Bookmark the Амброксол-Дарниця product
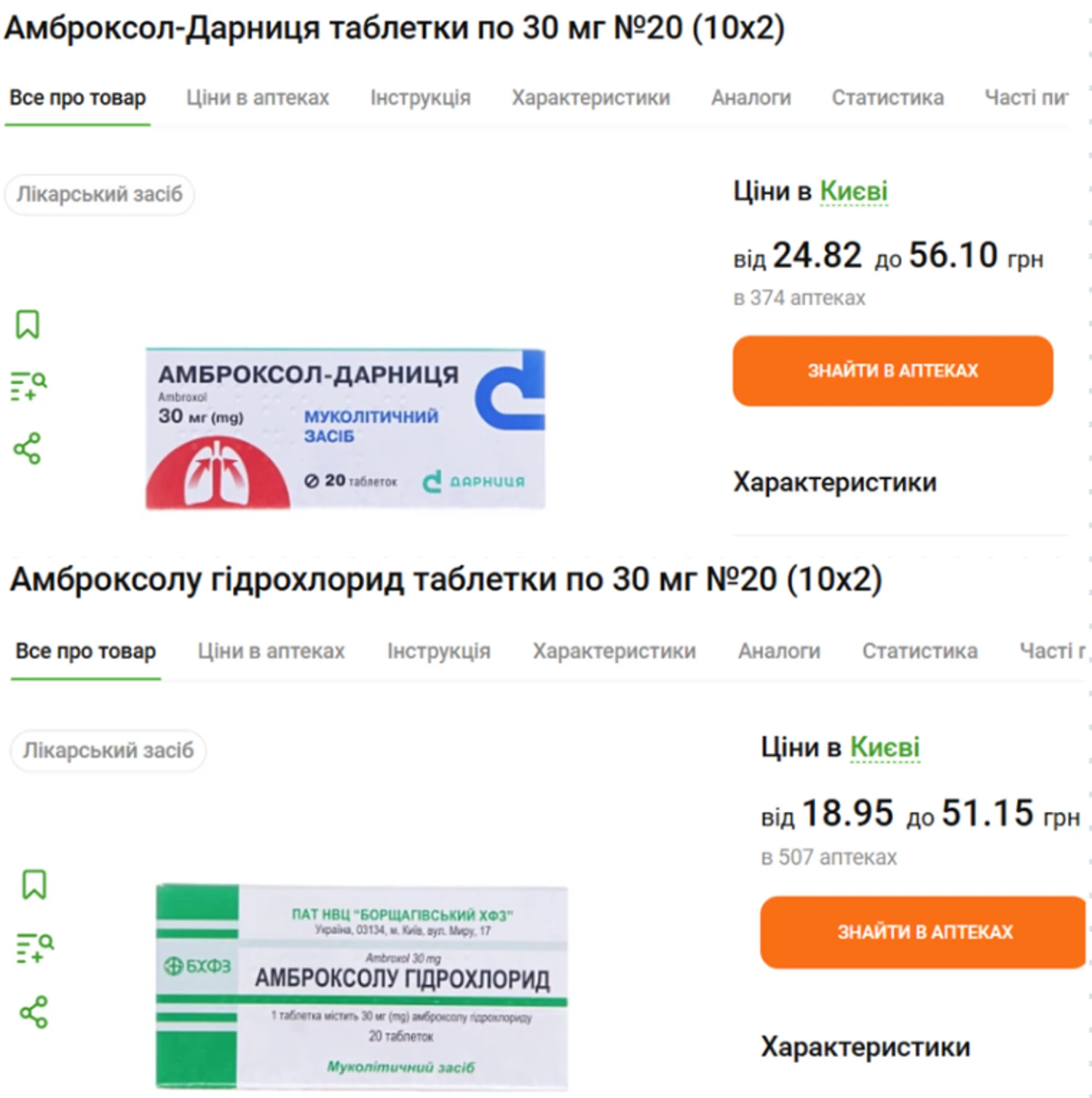 click(x=28, y=325)
